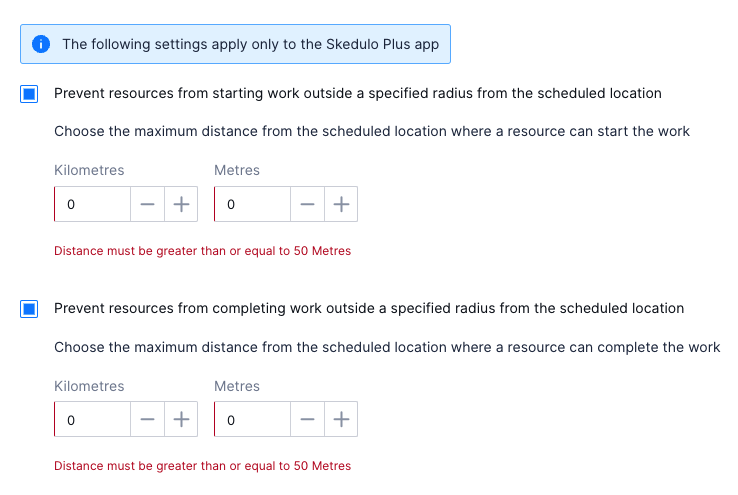738x495 pixels.
Task: Increase Metres for the start work distance
Action: click(341, 205)
